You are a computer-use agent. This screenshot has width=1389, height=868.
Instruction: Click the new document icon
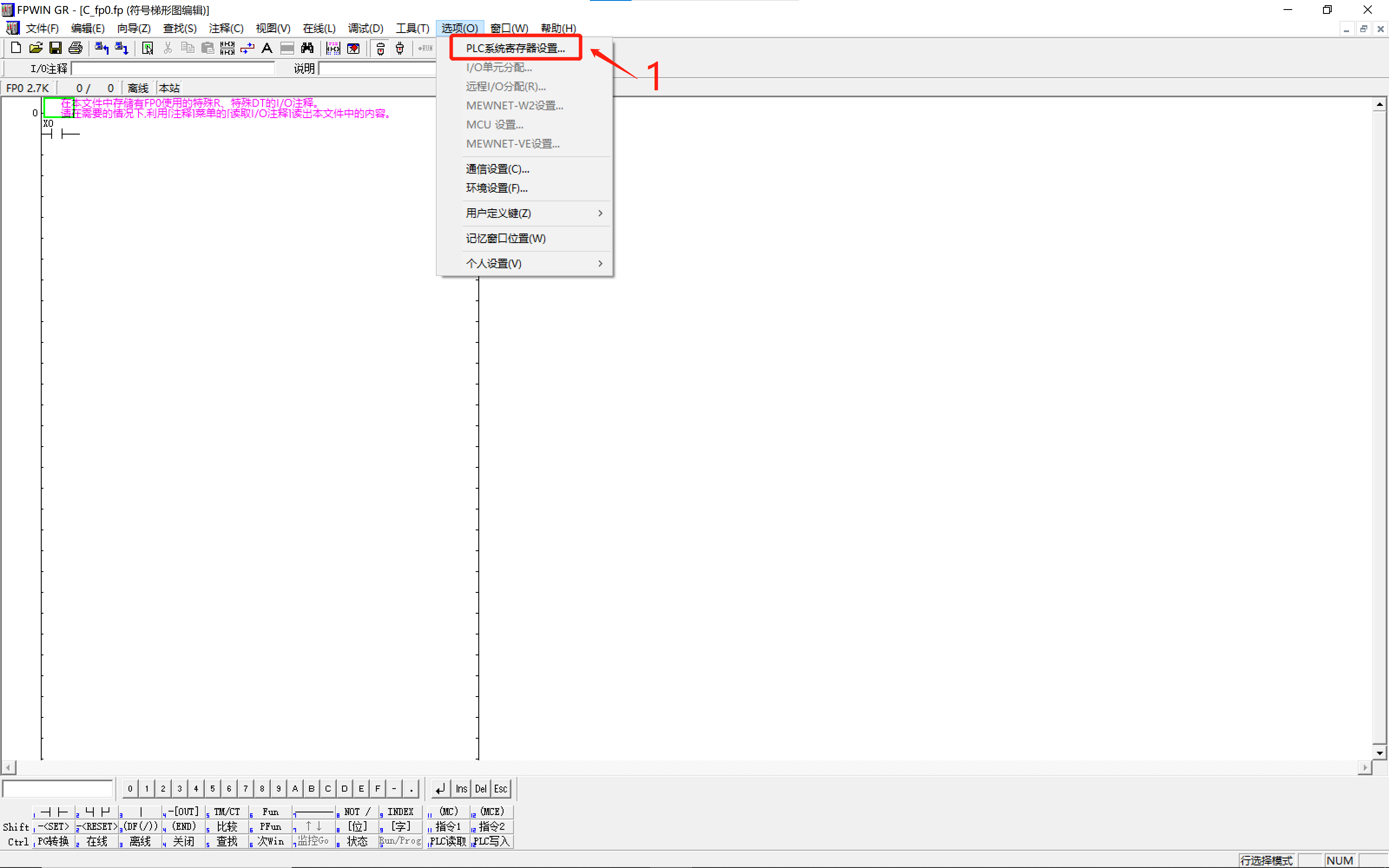point(16,48)
